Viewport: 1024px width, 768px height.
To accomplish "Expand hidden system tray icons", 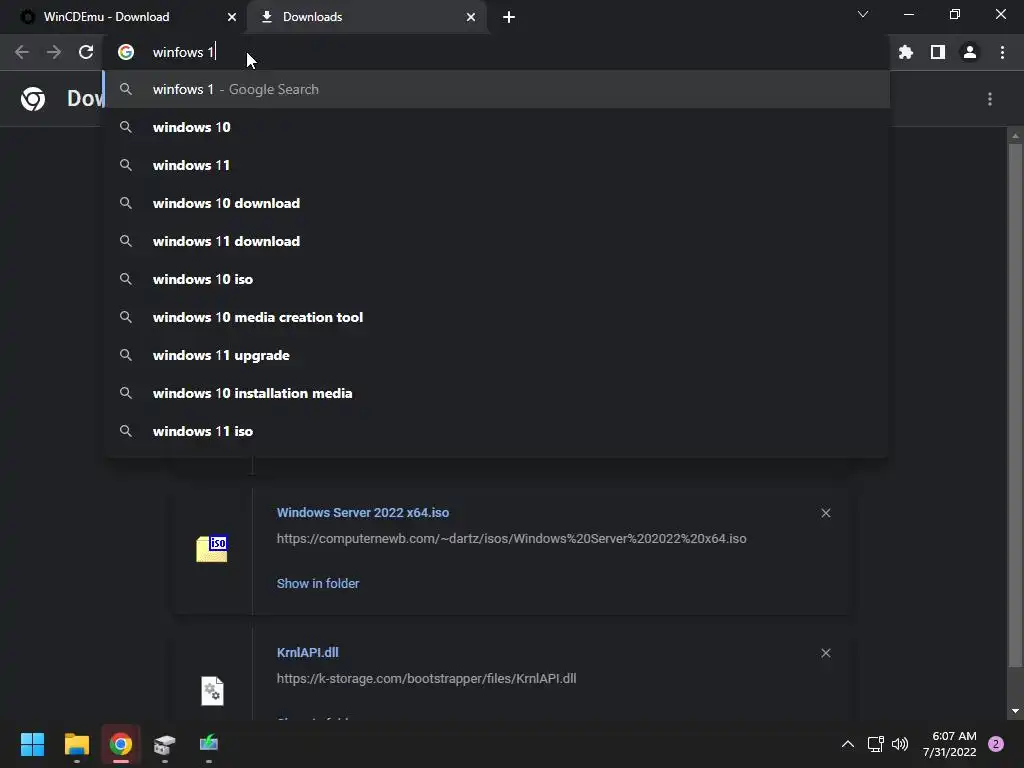I will tap(848, 744).
